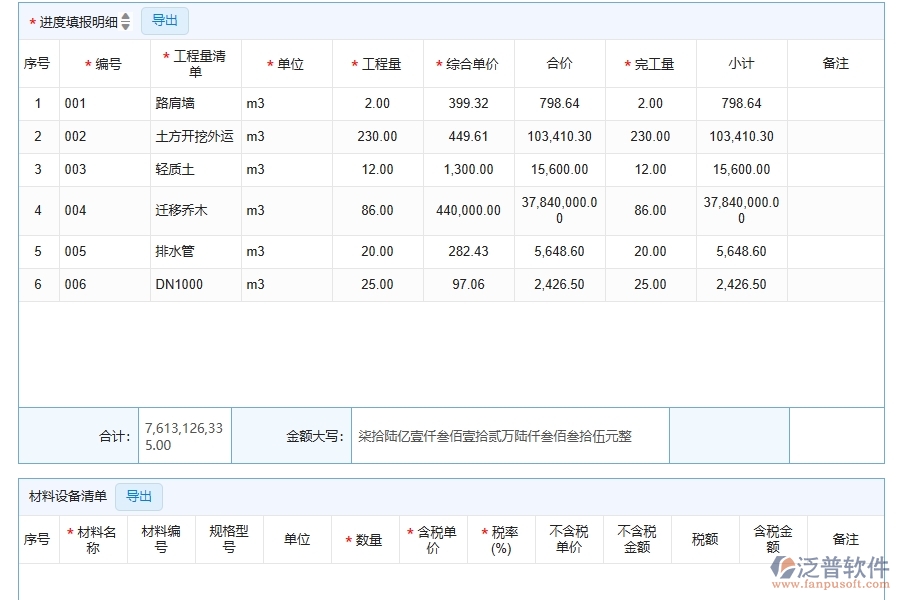Click the 金额大写 uppercase amount field
The height and width of the screenshot is (600, 900).
point(508,435)
